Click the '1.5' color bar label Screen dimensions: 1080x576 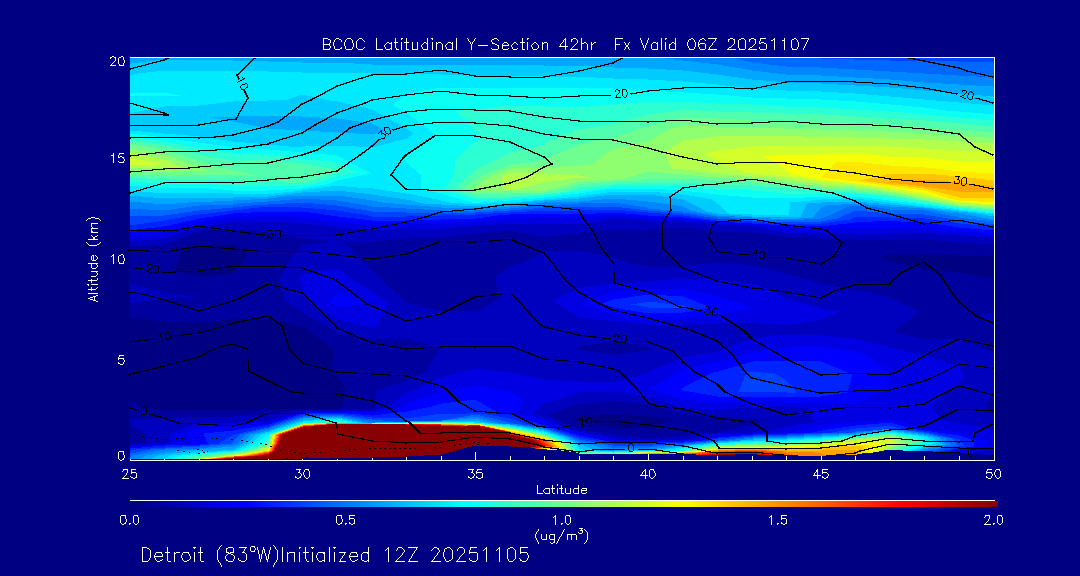(x=777, y=520)
